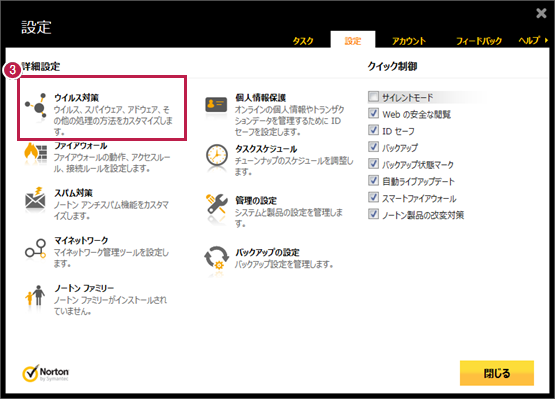
Task: Uncheck the スマートファイアウォール checkbox
Action: [x=373, y=197]
